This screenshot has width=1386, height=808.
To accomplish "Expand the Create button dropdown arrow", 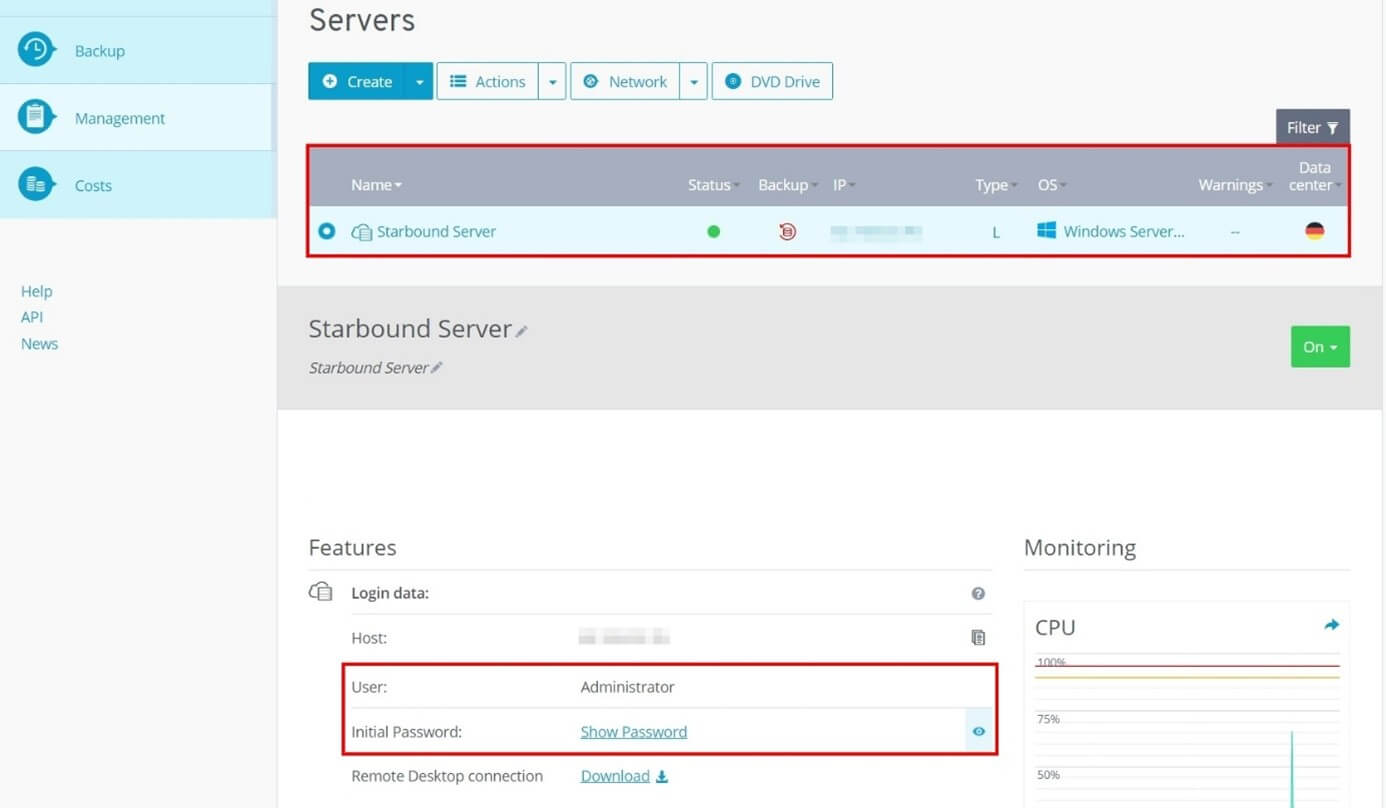I will [x=419, y=82].
